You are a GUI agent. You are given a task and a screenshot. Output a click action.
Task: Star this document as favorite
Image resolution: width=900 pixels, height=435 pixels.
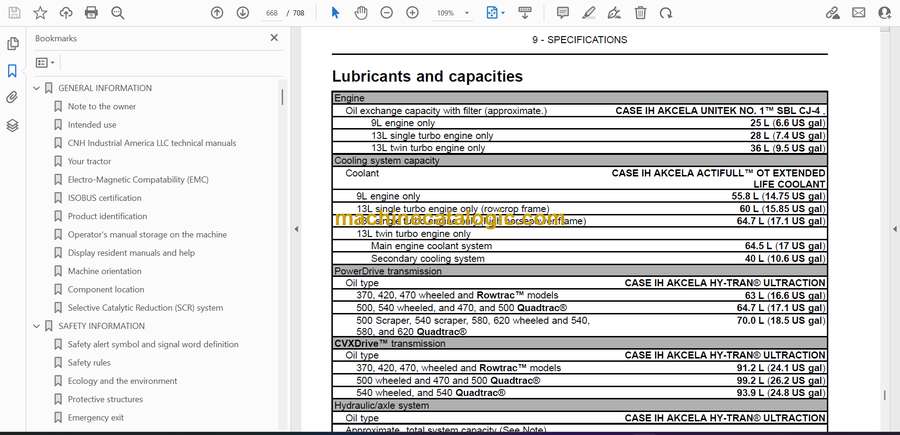(40, 13)
